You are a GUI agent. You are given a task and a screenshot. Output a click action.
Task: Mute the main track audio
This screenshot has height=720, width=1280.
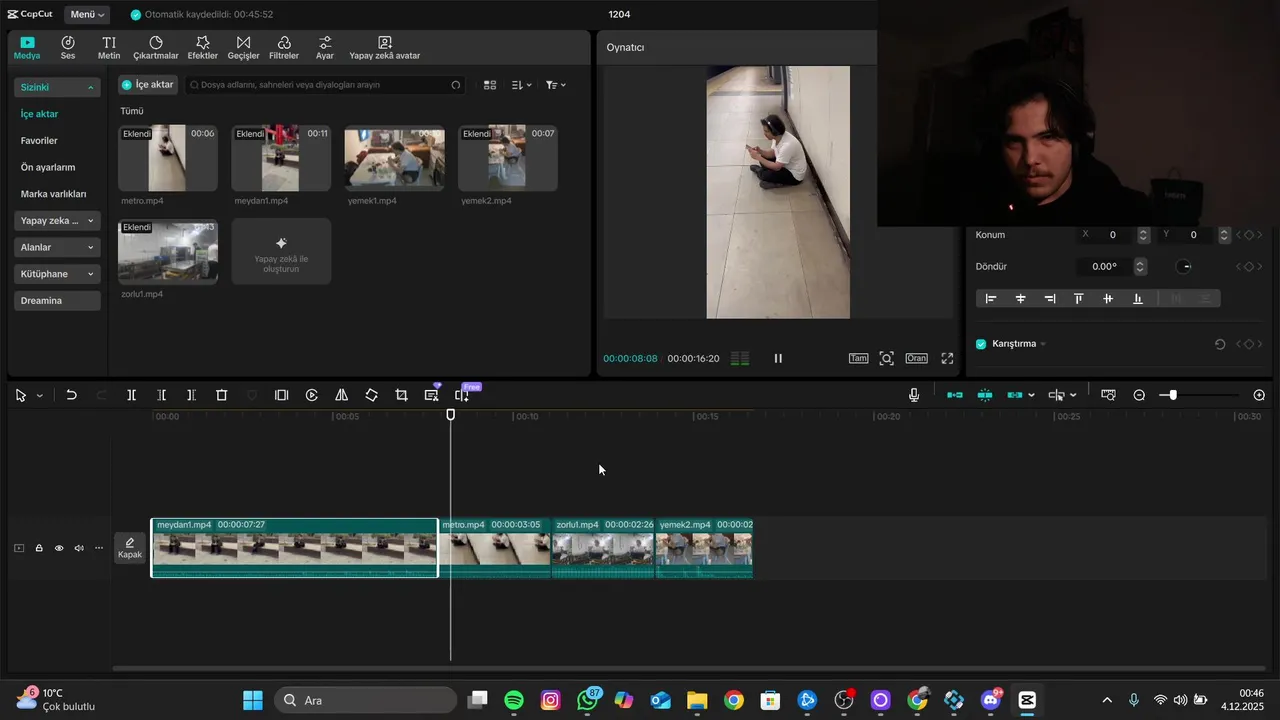(79, 548)
